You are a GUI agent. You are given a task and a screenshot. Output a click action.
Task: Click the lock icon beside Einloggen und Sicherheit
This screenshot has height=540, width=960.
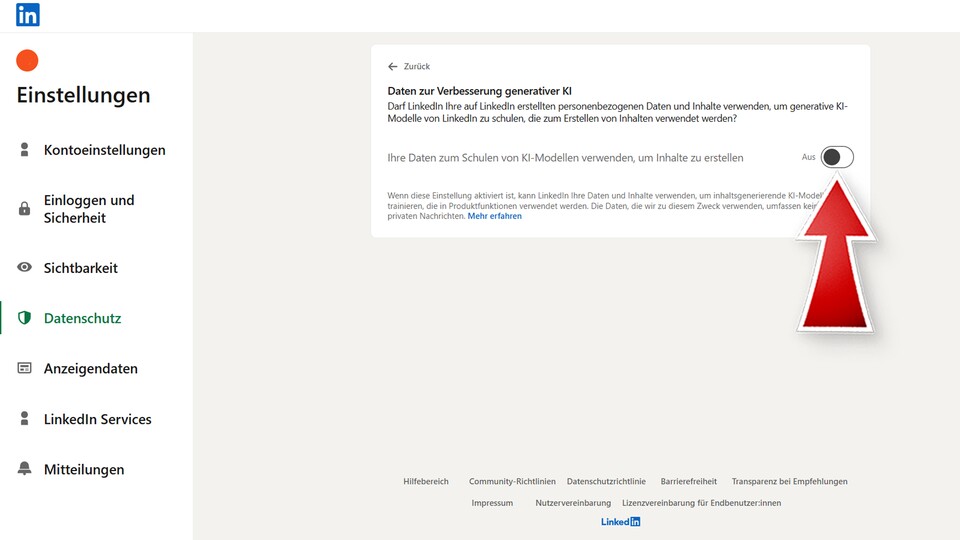pos(25,209)
